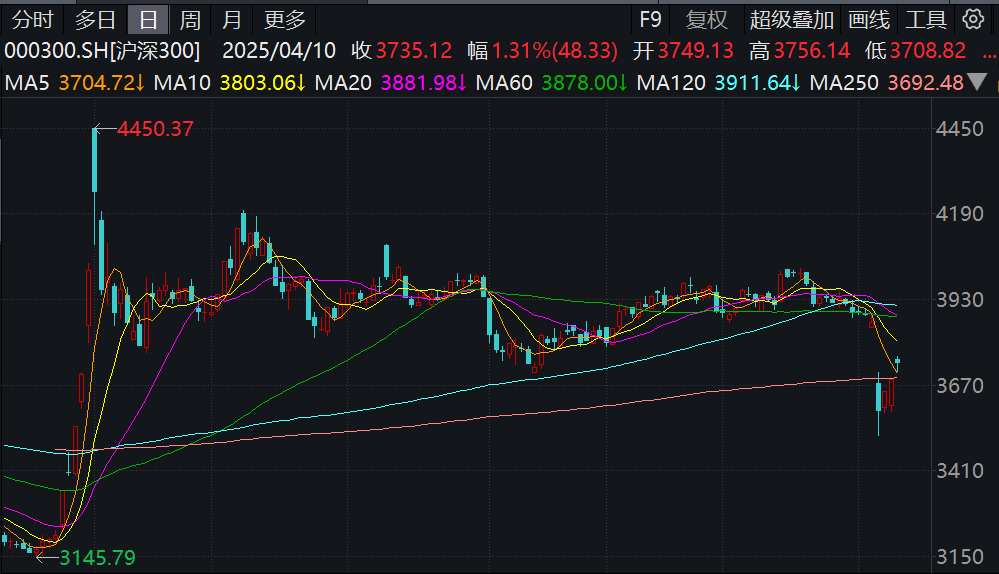The height and width of the screenshot is (574, 999).
Task: Open the 画线 drawing tools
Action: coord(868,19)
